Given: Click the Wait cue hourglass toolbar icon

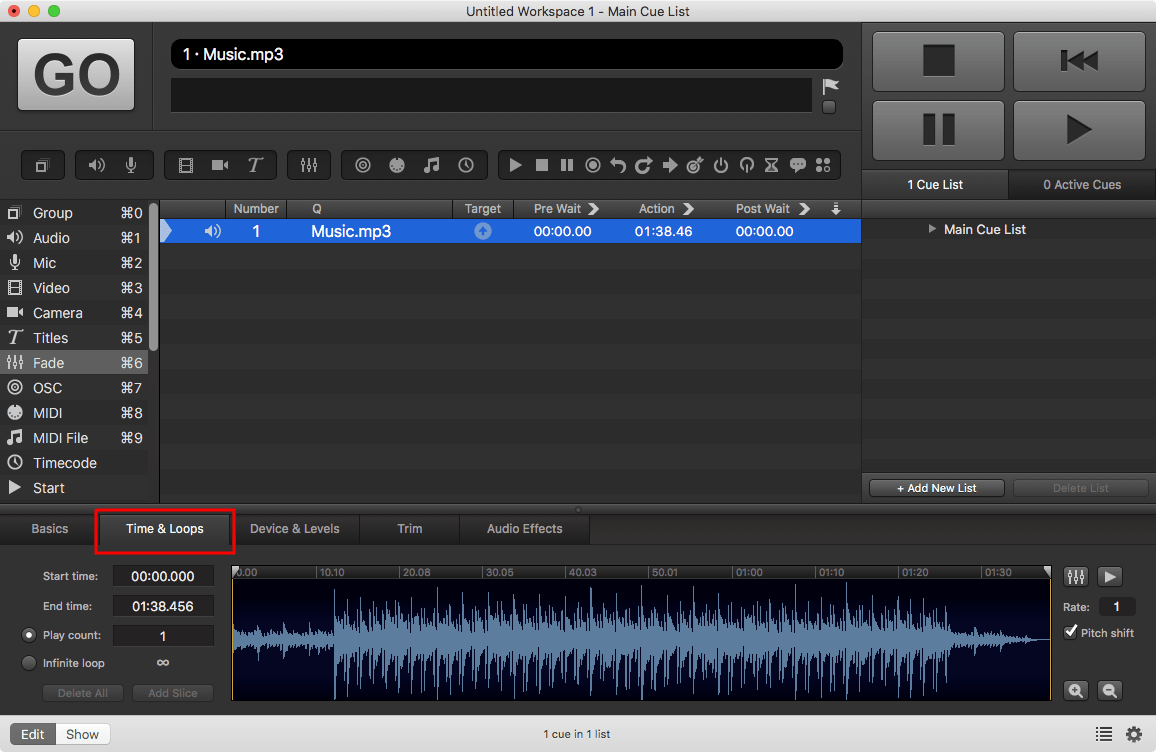Looking at the screenshot, I should 772,165.
